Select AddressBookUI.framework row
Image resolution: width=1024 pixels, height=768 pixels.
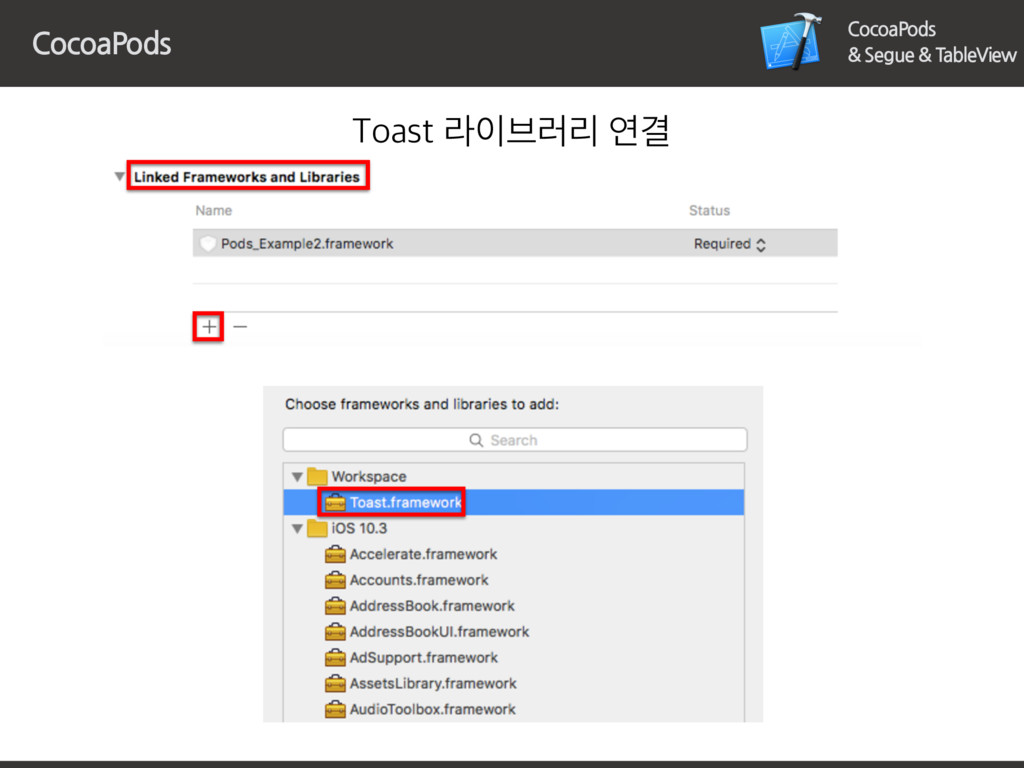pyautogui.click(x=514, y=632)
